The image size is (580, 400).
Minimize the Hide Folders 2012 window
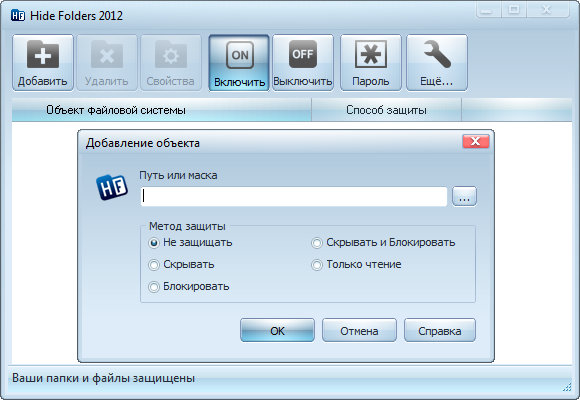(x=488, y=10)
